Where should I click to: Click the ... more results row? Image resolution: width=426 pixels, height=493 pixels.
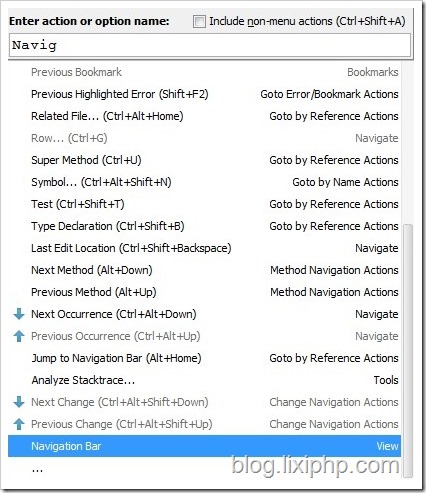click(x=205, y=469)
